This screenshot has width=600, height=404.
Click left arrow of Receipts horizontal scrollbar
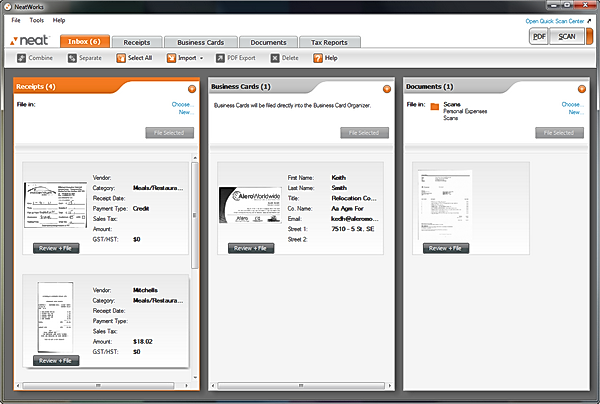18,386
